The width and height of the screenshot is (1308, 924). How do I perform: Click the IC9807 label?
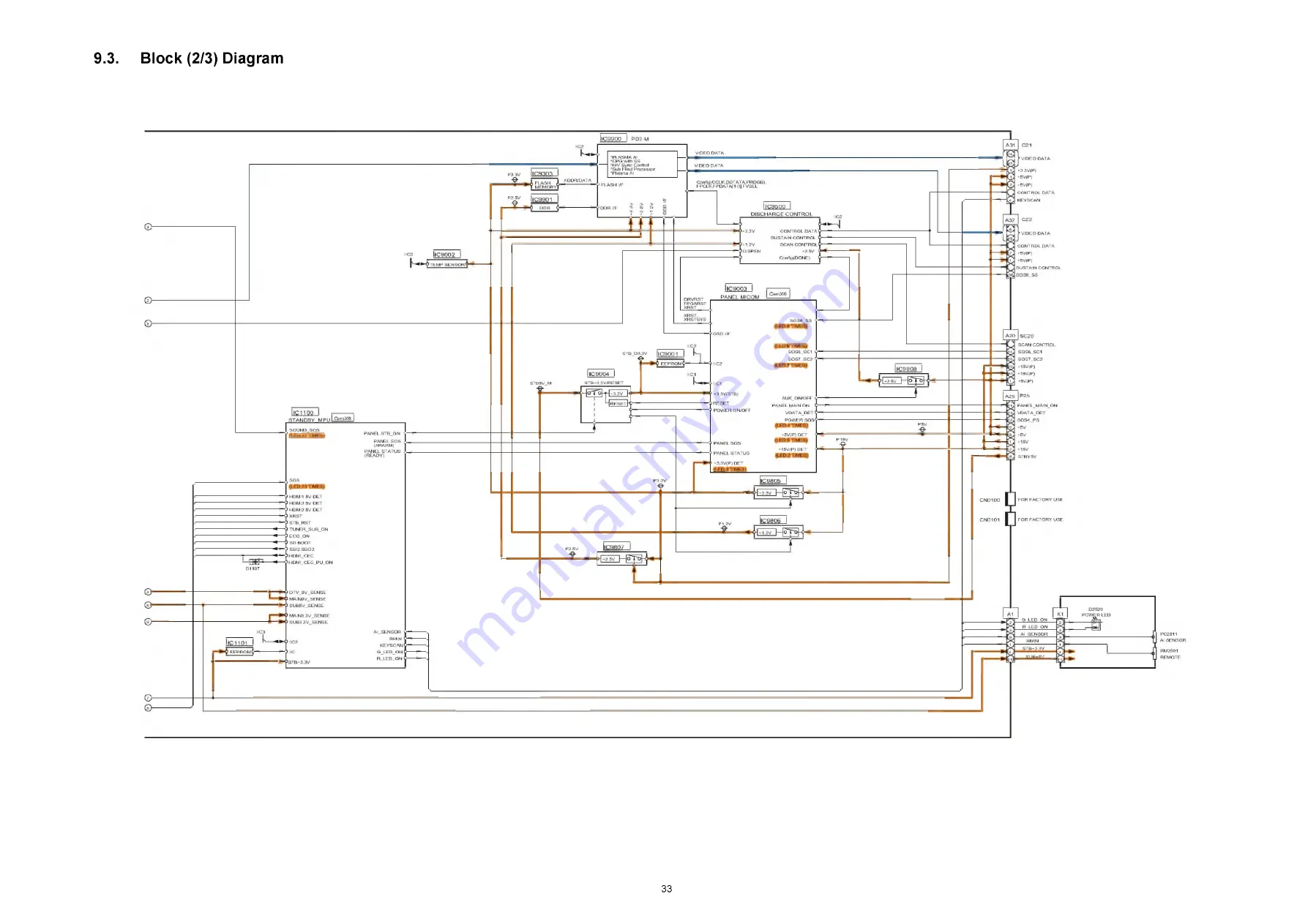(616, 546)
